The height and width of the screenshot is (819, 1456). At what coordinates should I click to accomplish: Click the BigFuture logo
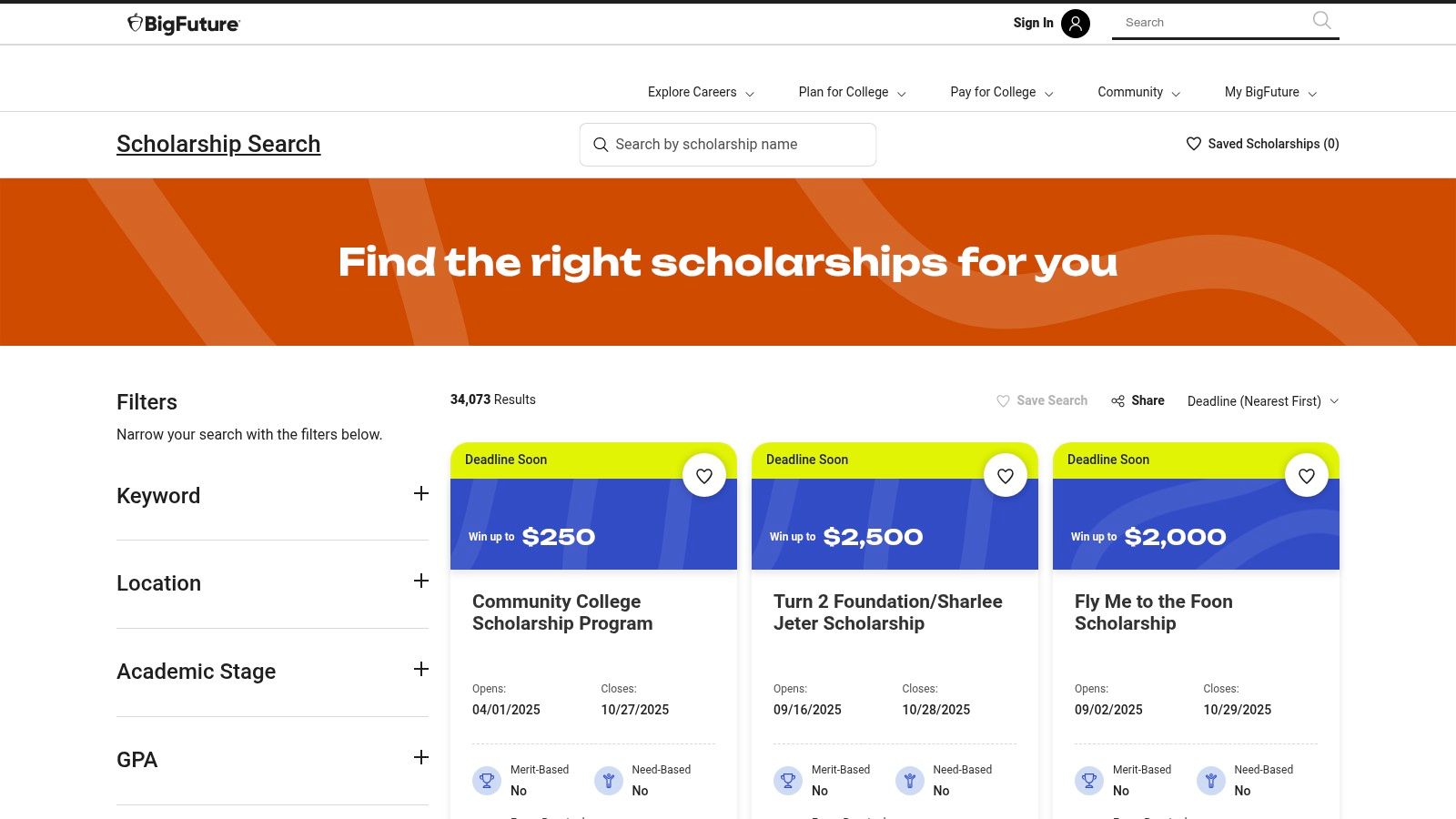tap(183, 24)
